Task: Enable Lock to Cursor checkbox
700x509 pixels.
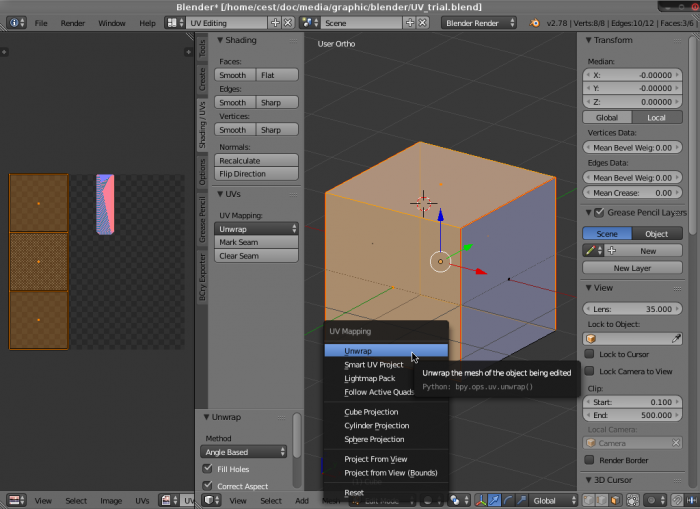Action: click(x=590, y=355)
